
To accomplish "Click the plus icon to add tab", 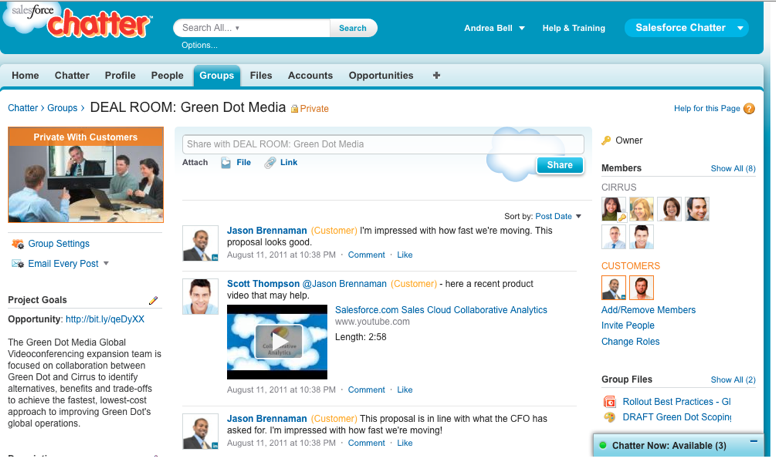I will click(436, 75).
